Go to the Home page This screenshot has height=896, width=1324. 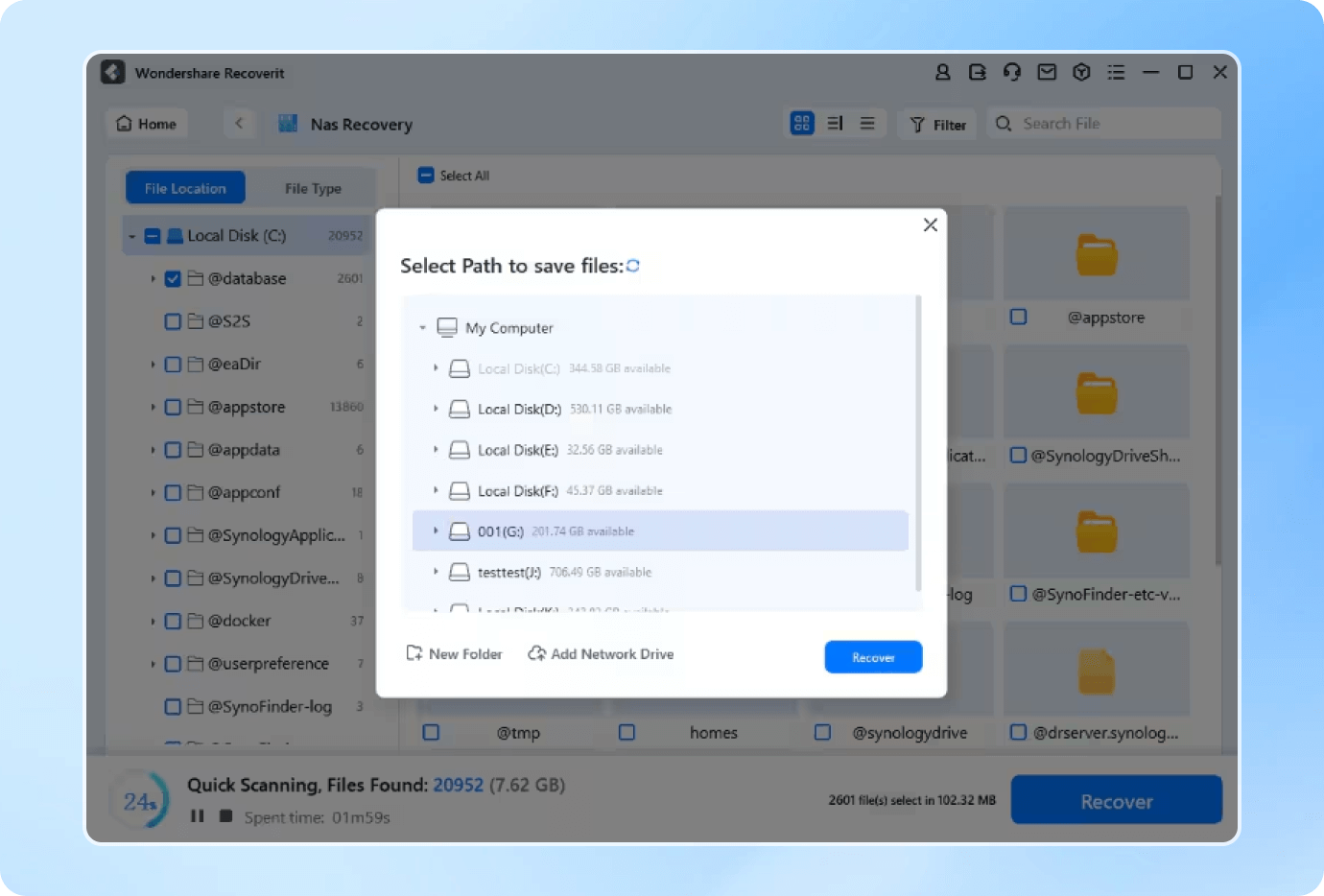pos(147,124)
